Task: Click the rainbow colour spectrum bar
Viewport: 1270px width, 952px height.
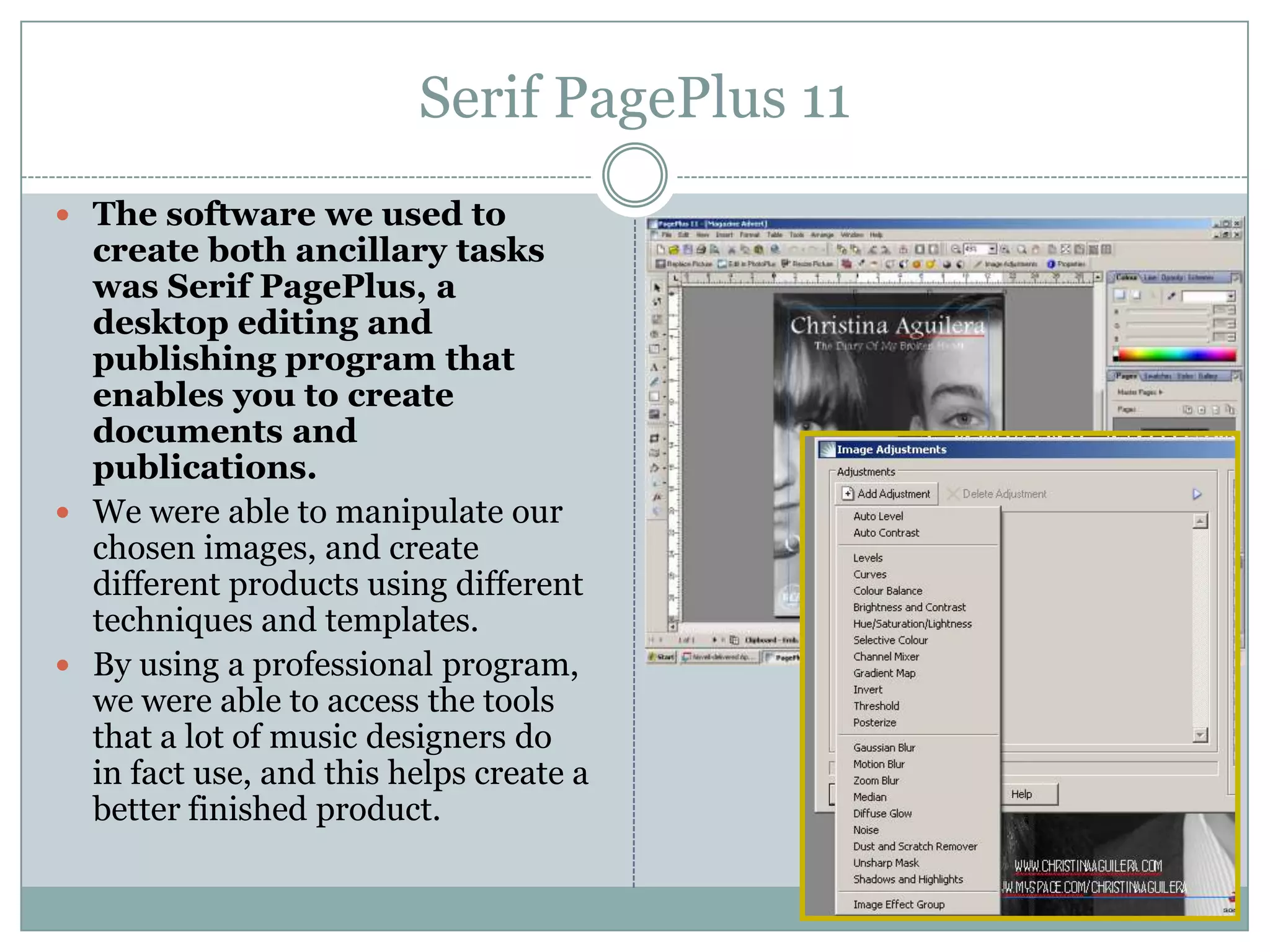Action: pyautogui.click(x=1177, y=354)
